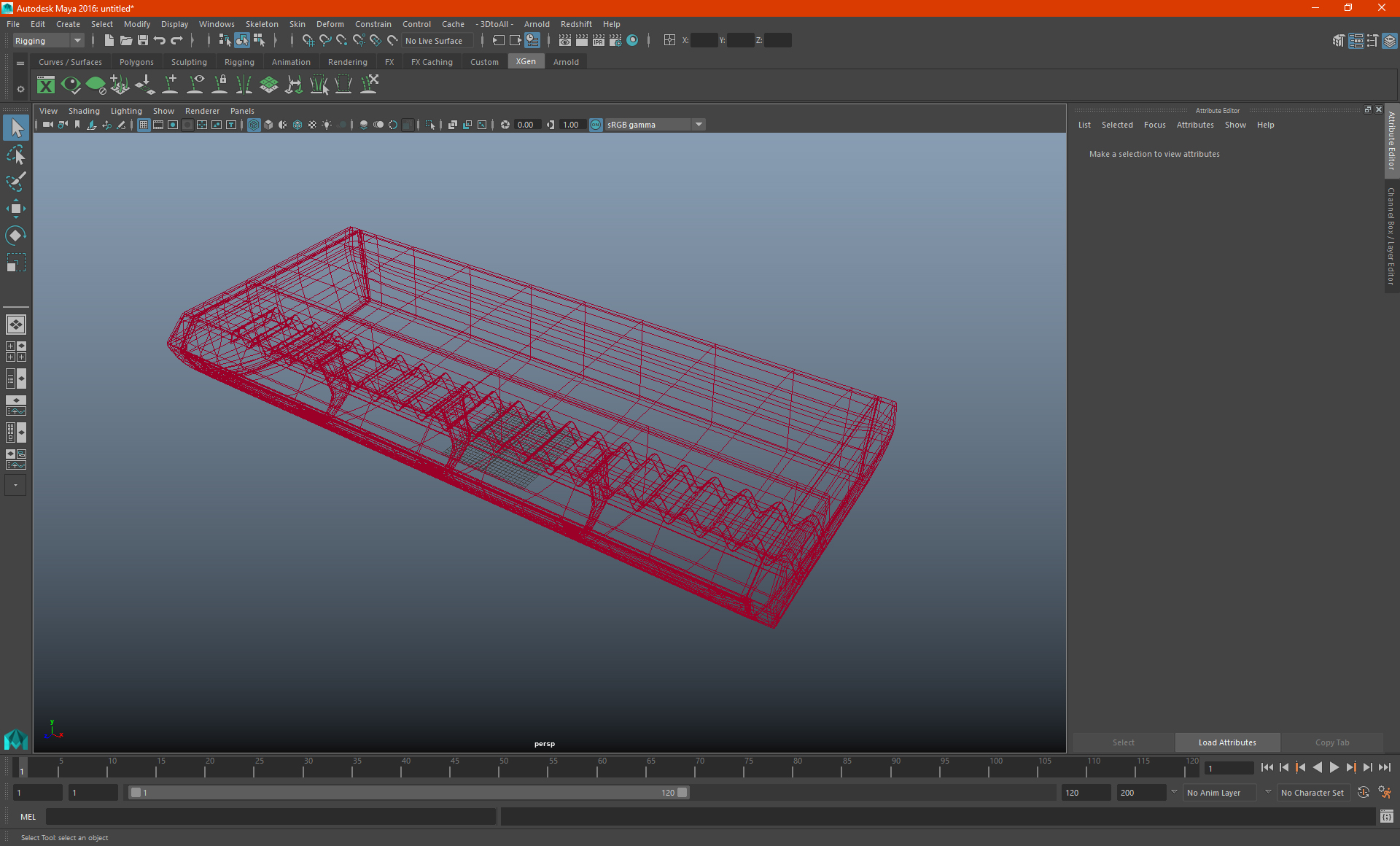Open the XGen window shelf icon
The image size is (1400, 846).
click(46, 85)
